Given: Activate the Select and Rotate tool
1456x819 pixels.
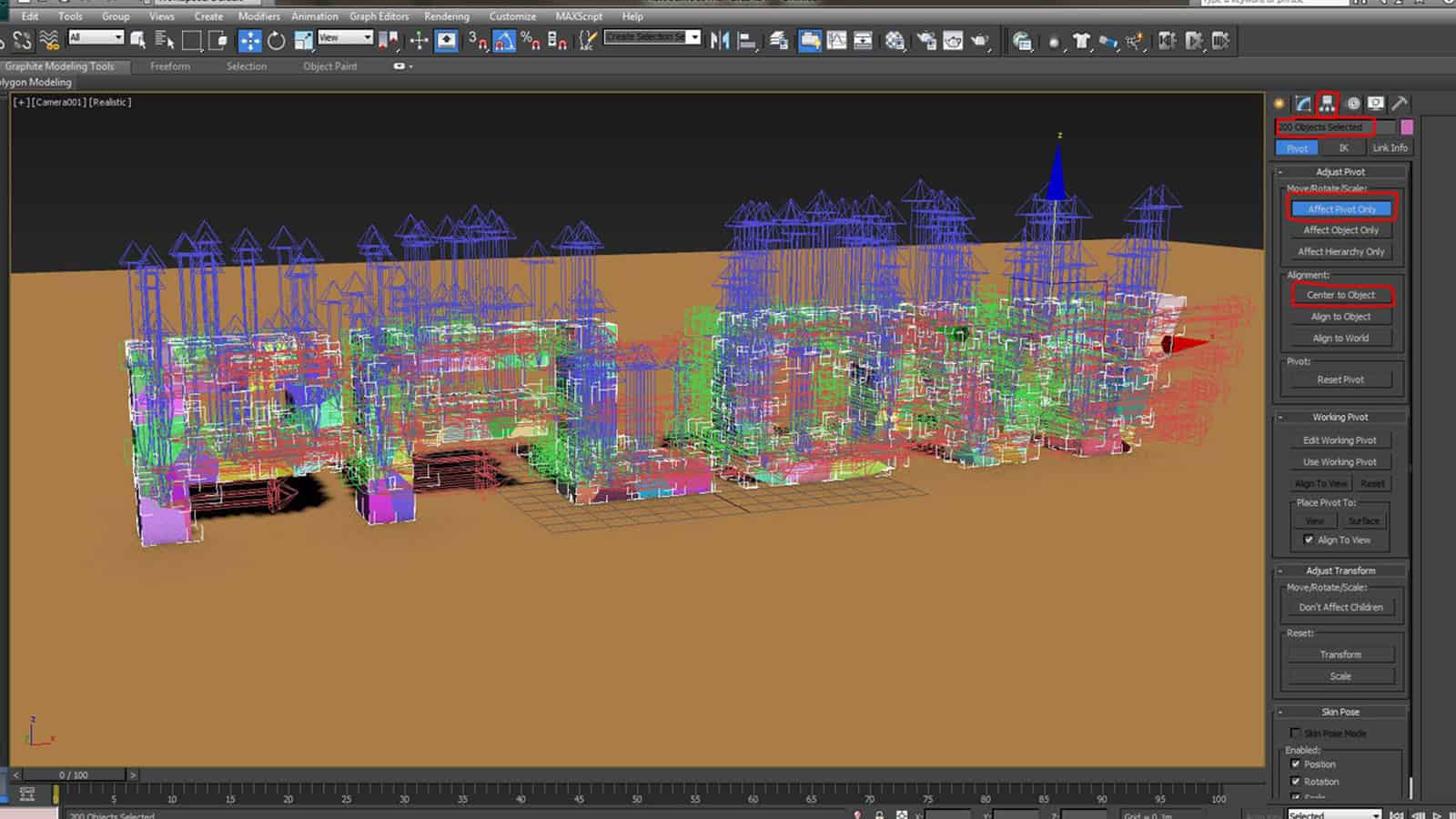Looking at the screenshot, I should point(276,41).
